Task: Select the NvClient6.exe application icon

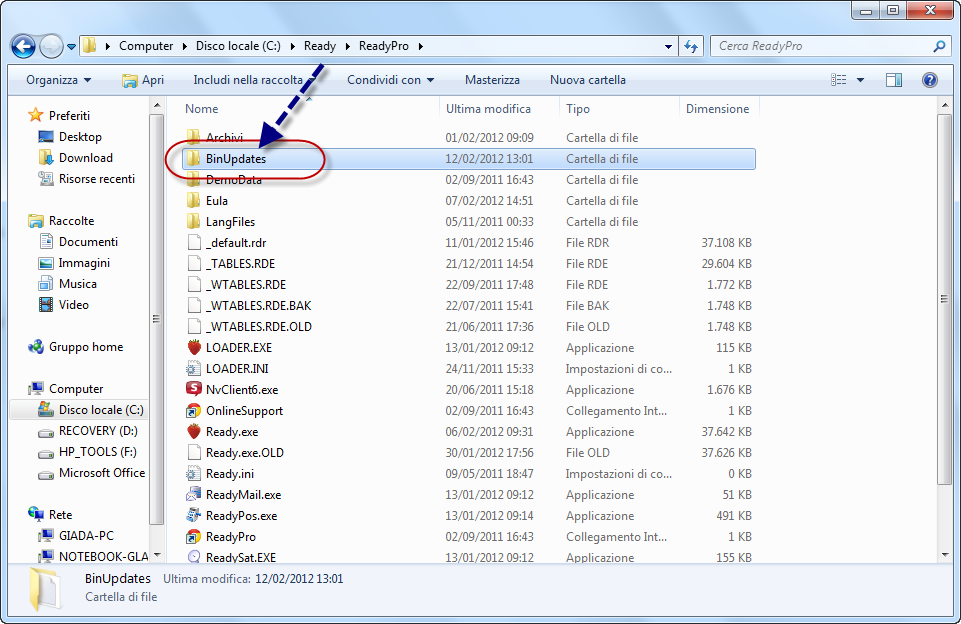Action: pyautogui.click(x=194, y=389)
